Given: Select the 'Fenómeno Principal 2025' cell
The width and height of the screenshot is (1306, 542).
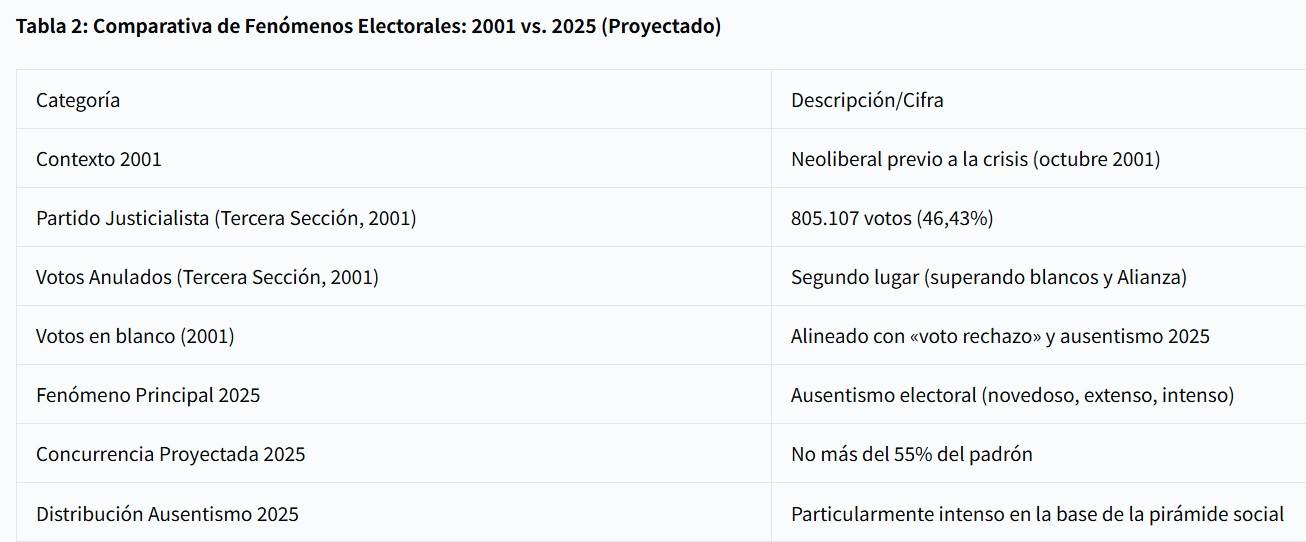Looking at the screenshot, I should (x=394, y=395).
